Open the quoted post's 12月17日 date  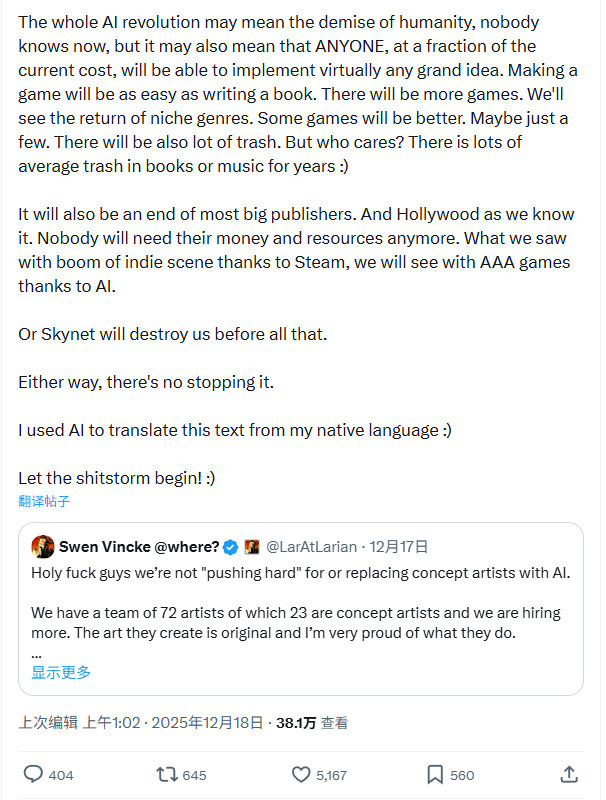400,546
